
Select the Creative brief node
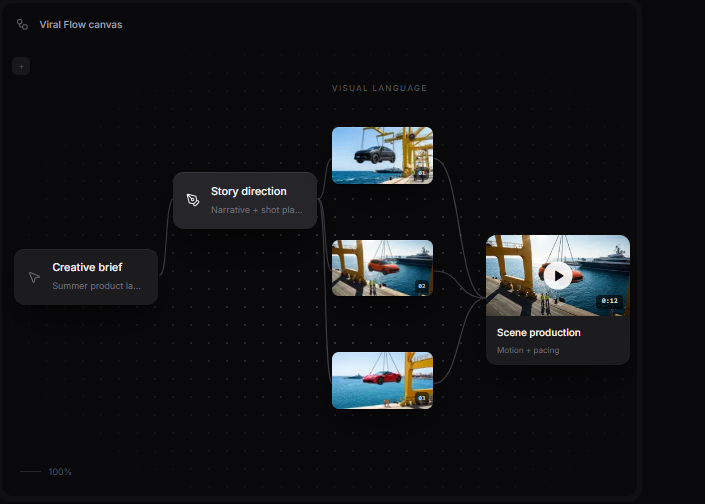(86, 277)
